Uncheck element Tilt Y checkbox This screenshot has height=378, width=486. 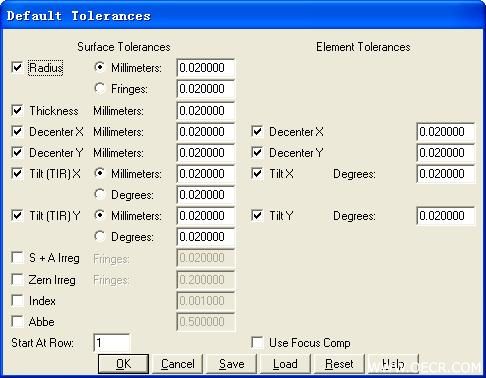coord(257,215)
